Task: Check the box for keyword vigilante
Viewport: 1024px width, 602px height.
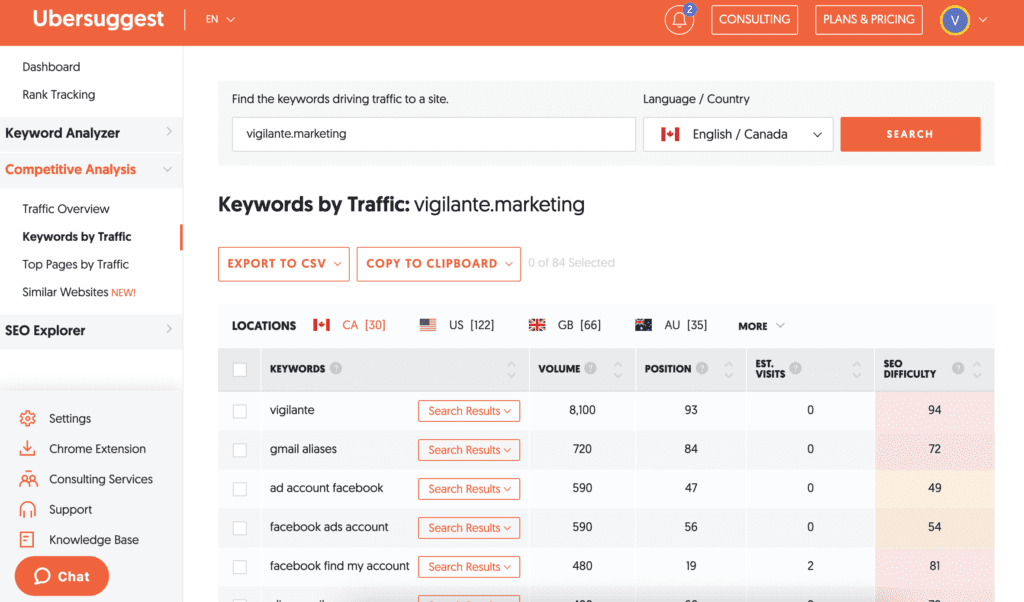Action: point(240,411)
